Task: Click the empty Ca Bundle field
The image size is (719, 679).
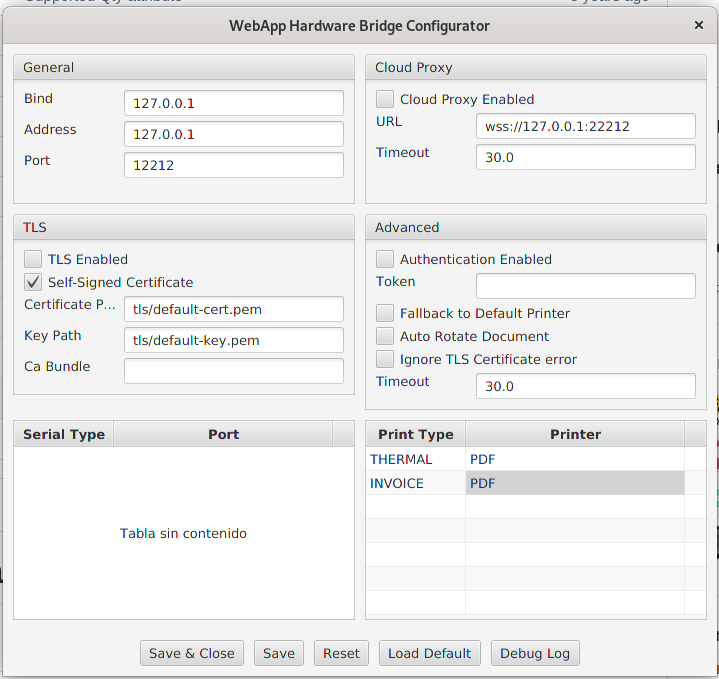Action: coord(234,371)
